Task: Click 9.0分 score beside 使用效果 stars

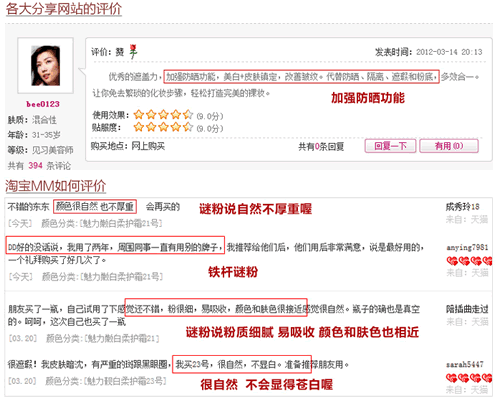Action: 210,116
